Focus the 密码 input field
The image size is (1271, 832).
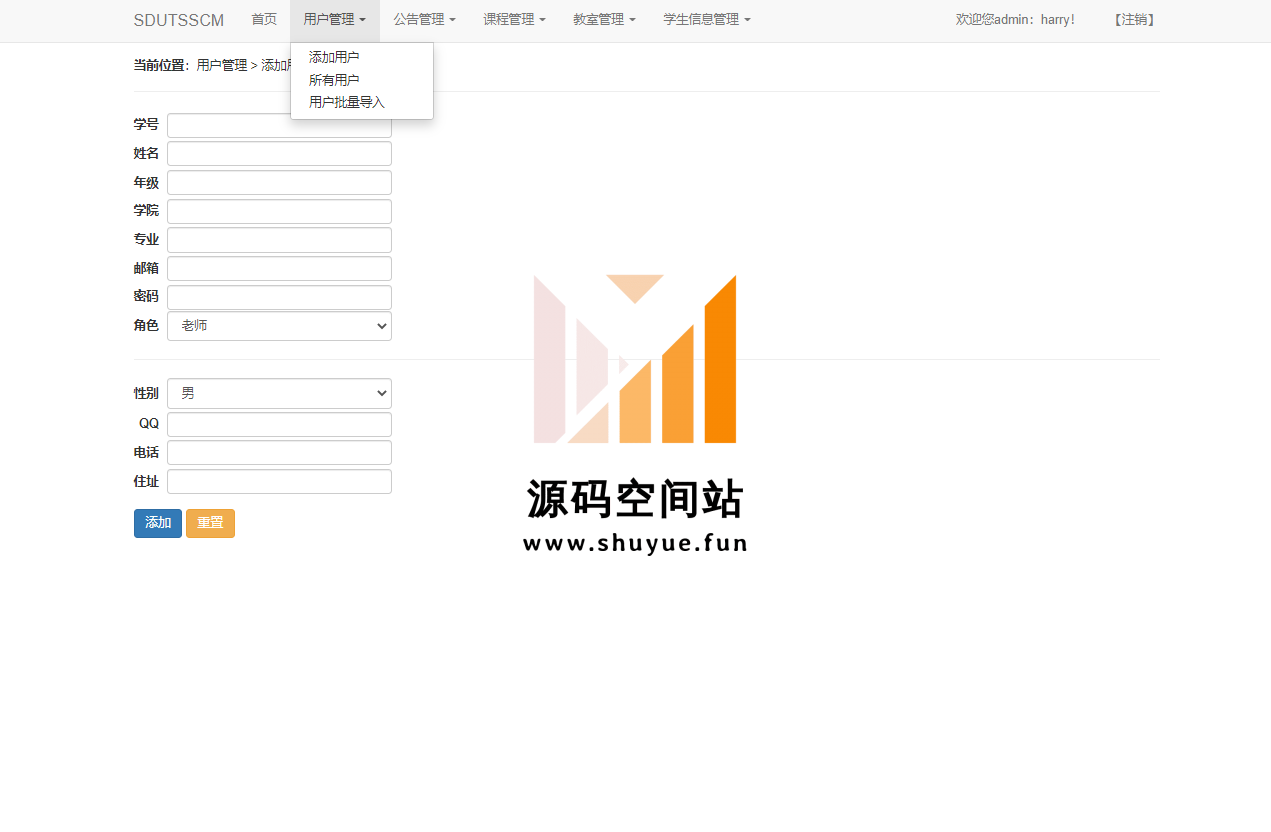279,297
